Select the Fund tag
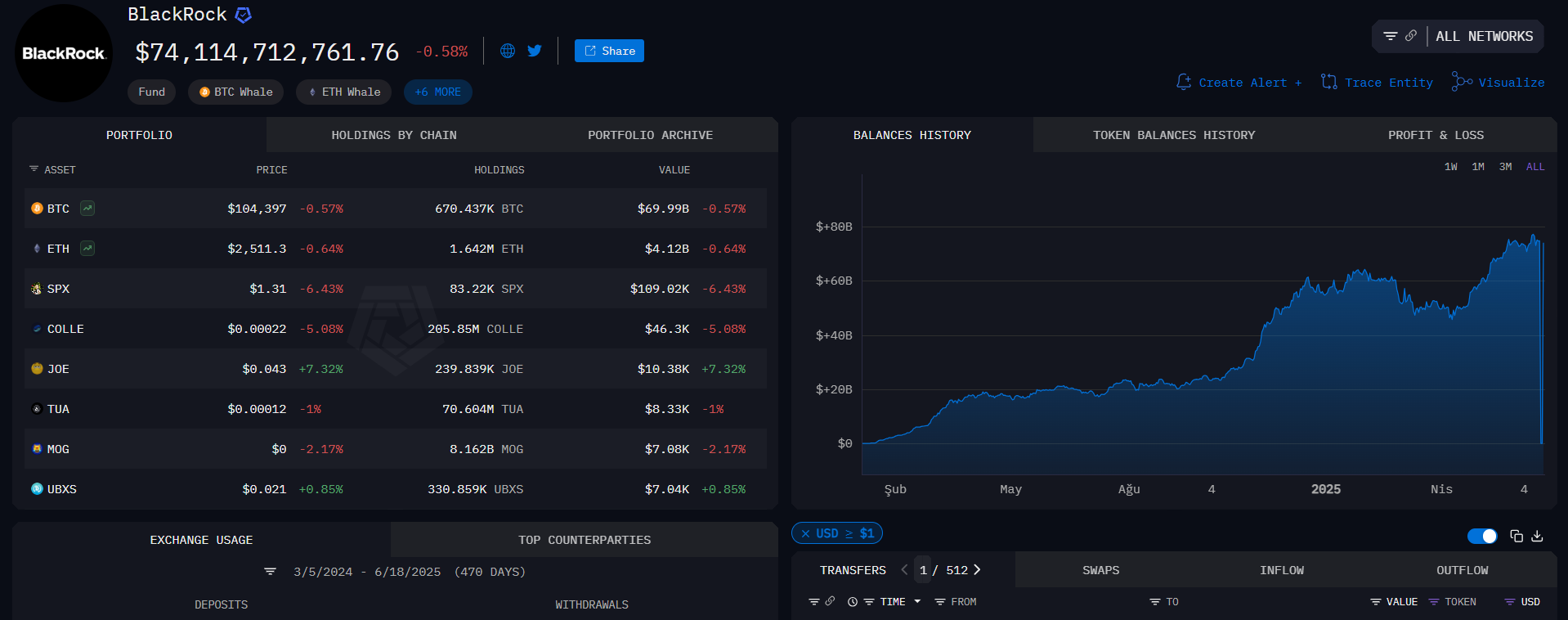The image size is (1568, 620). point(151,92)
